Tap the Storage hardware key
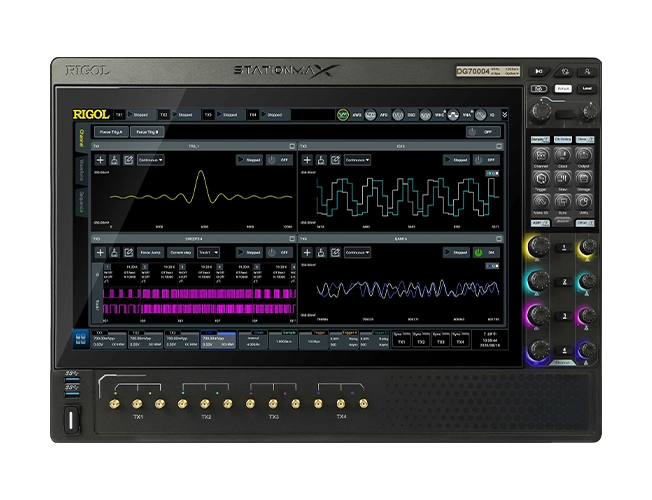 (583, 179)
